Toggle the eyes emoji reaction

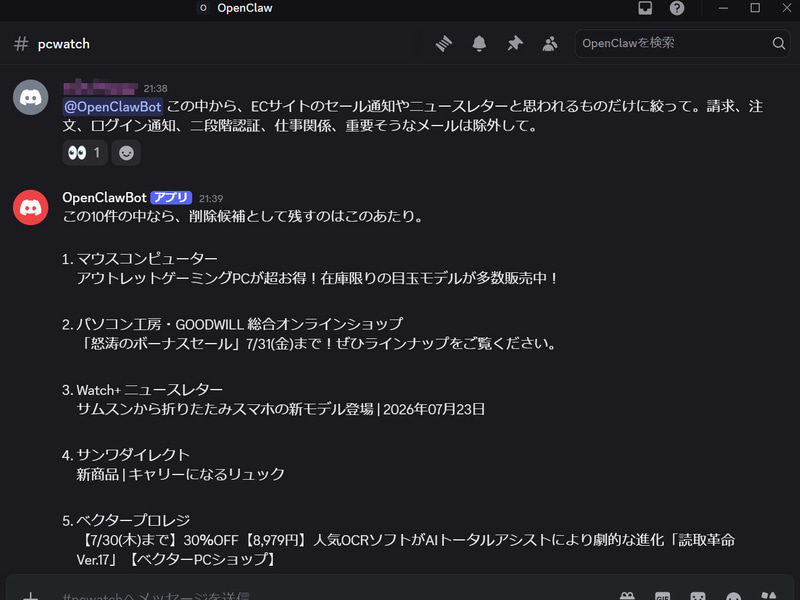[x=85, y=153]
